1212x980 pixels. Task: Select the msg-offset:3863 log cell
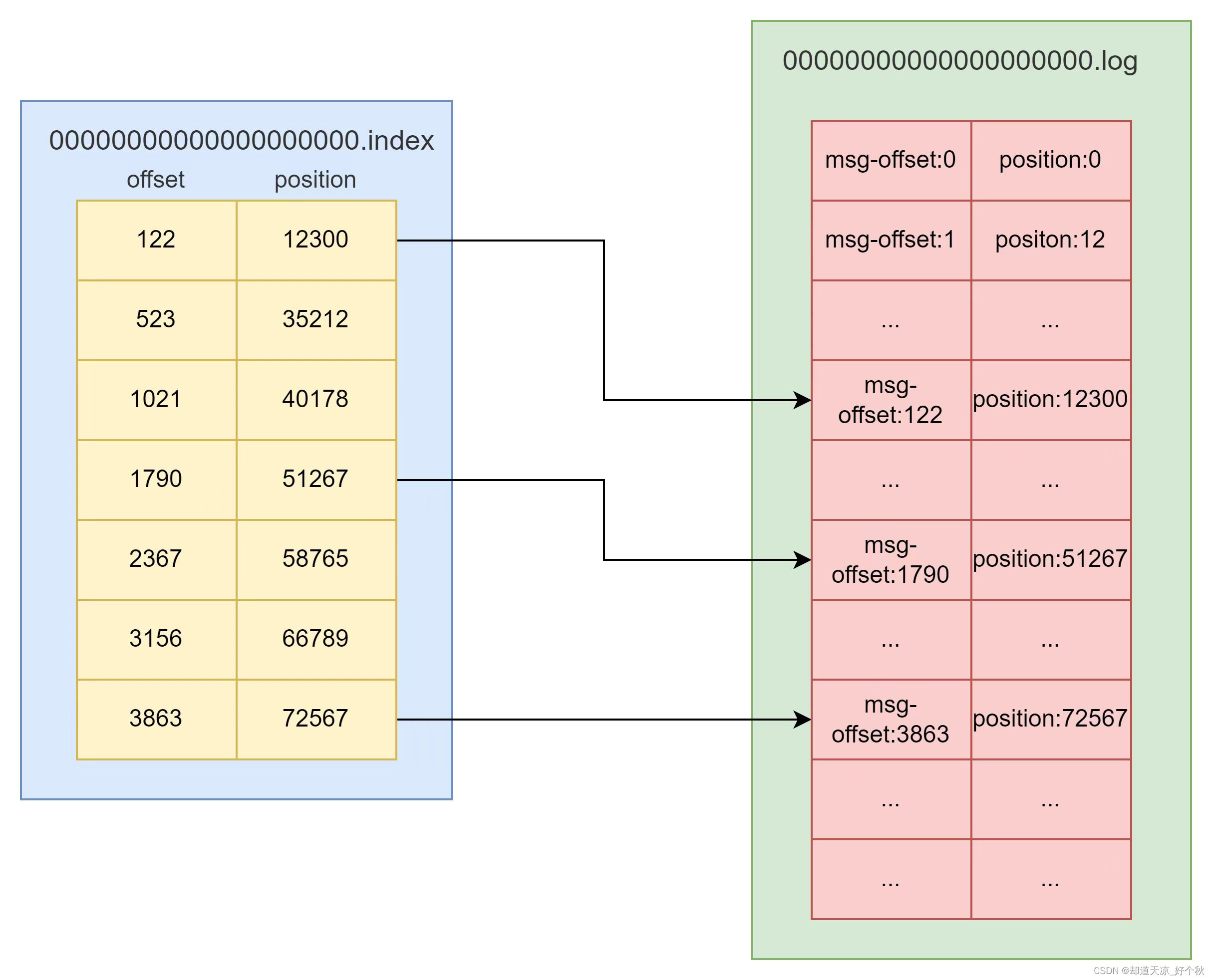891,719
